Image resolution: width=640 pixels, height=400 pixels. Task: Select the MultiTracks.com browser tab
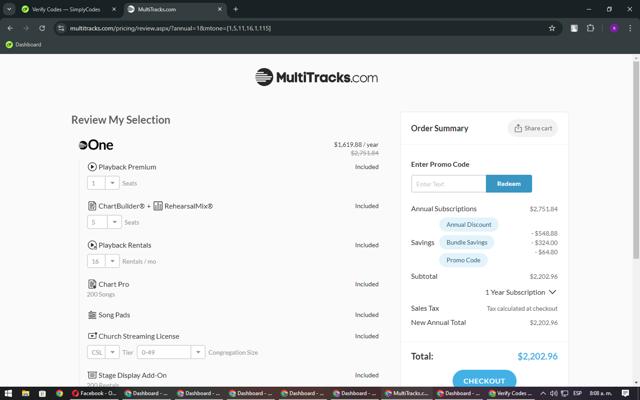click(174, 9)
